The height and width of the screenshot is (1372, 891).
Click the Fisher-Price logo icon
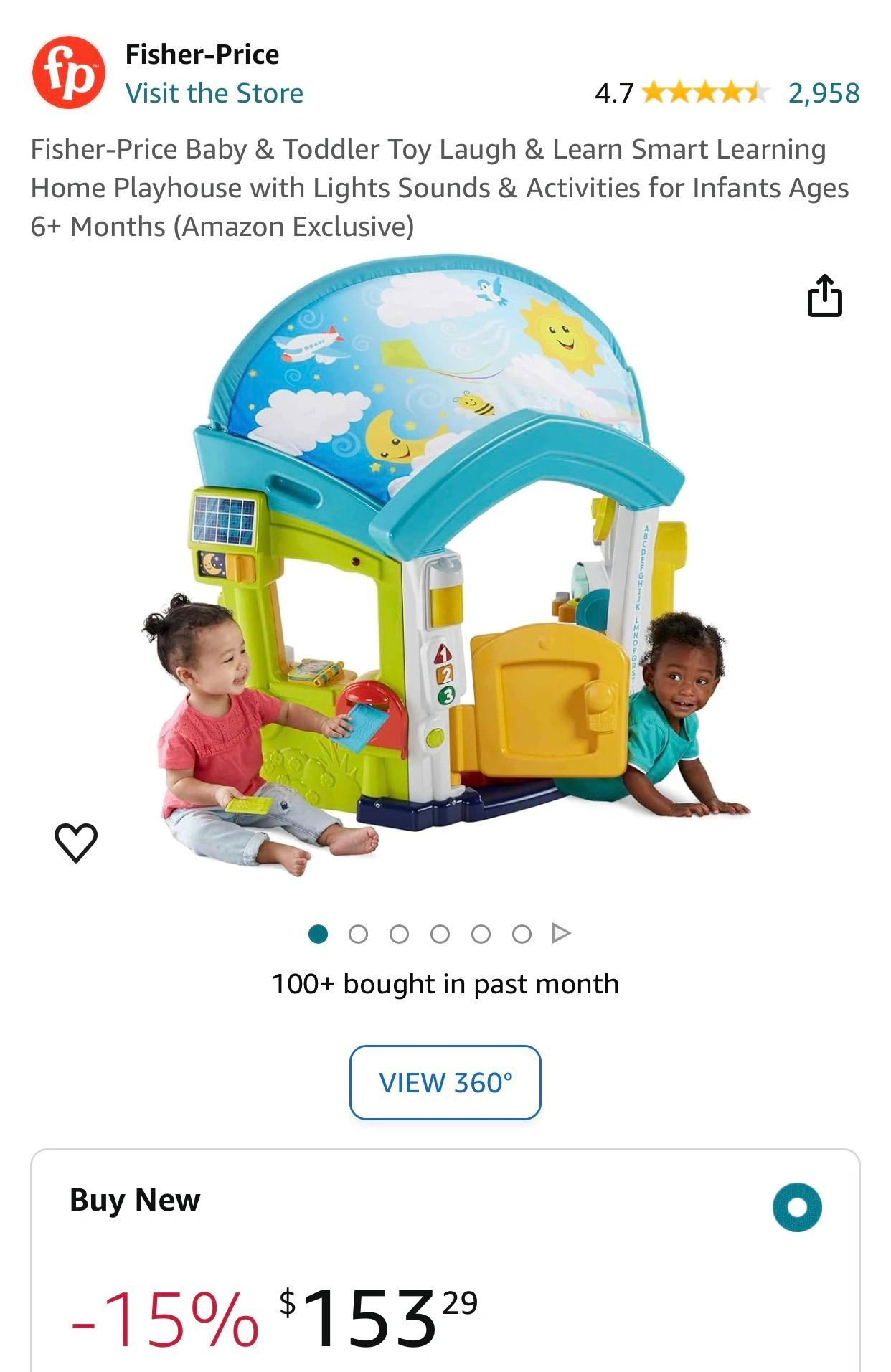(69, 72)
